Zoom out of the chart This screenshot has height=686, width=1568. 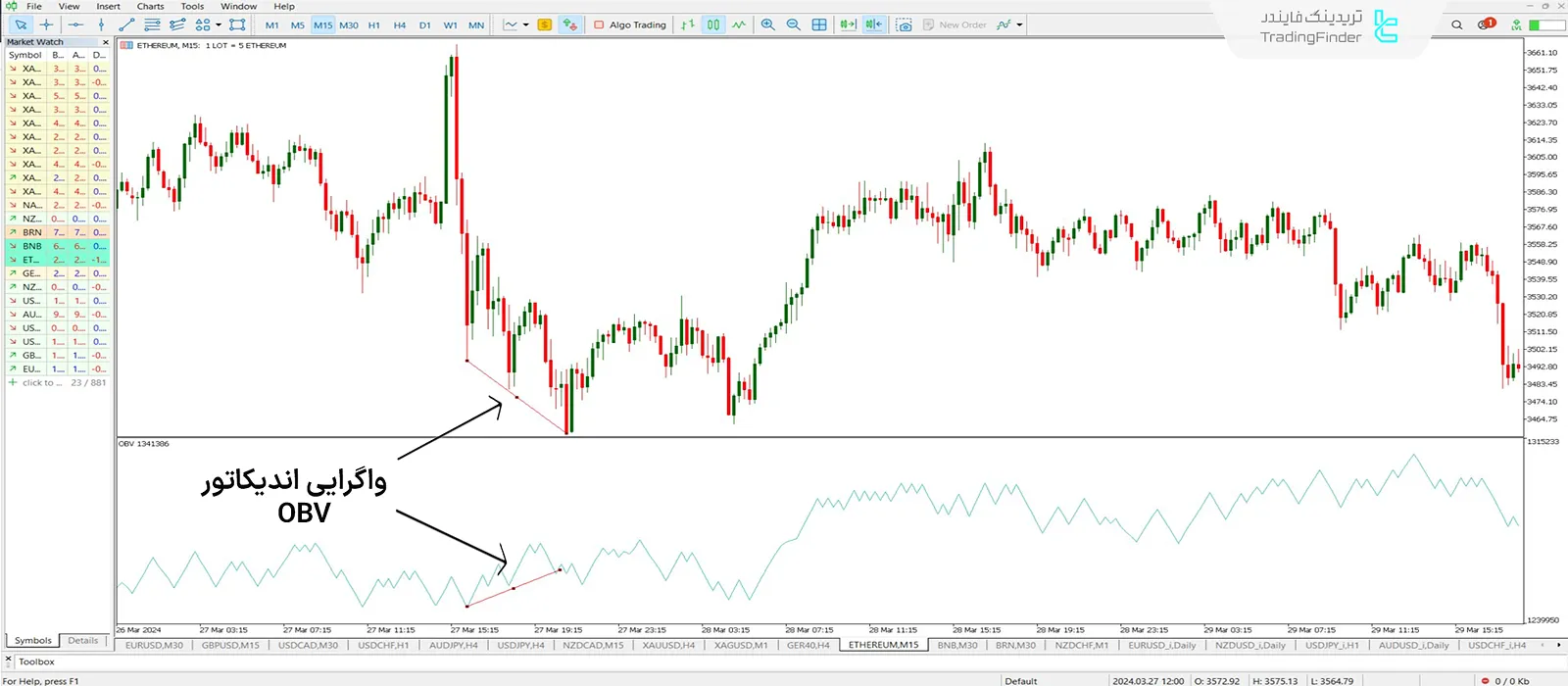coord(793,24)
